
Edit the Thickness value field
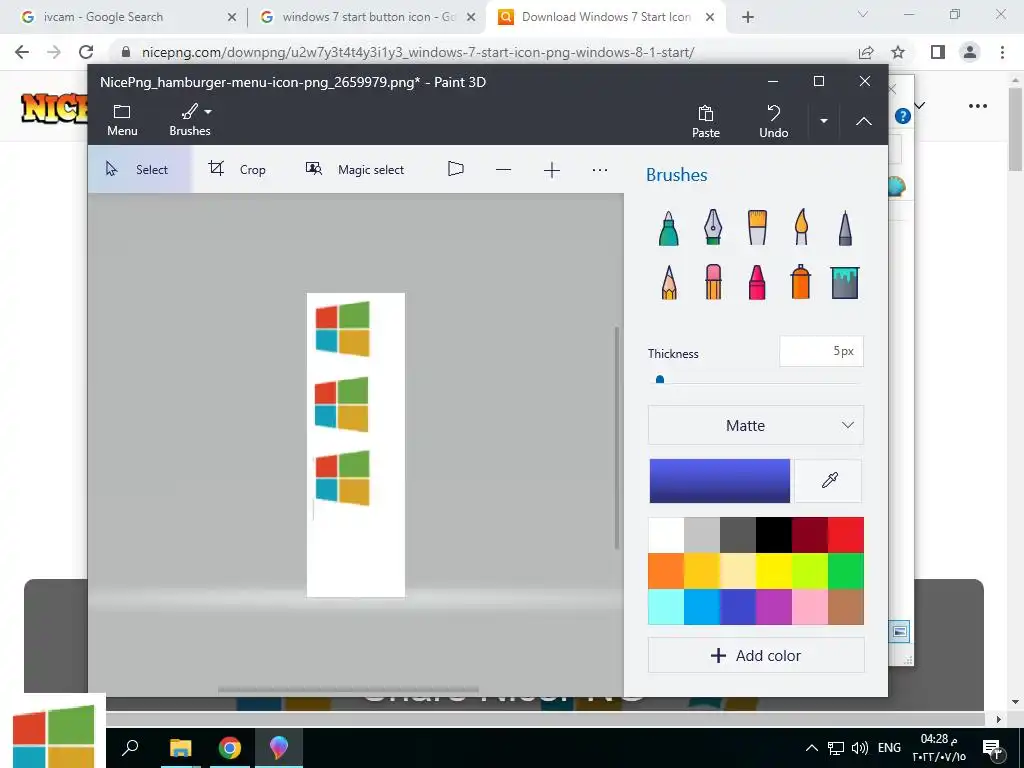(821, 351)
